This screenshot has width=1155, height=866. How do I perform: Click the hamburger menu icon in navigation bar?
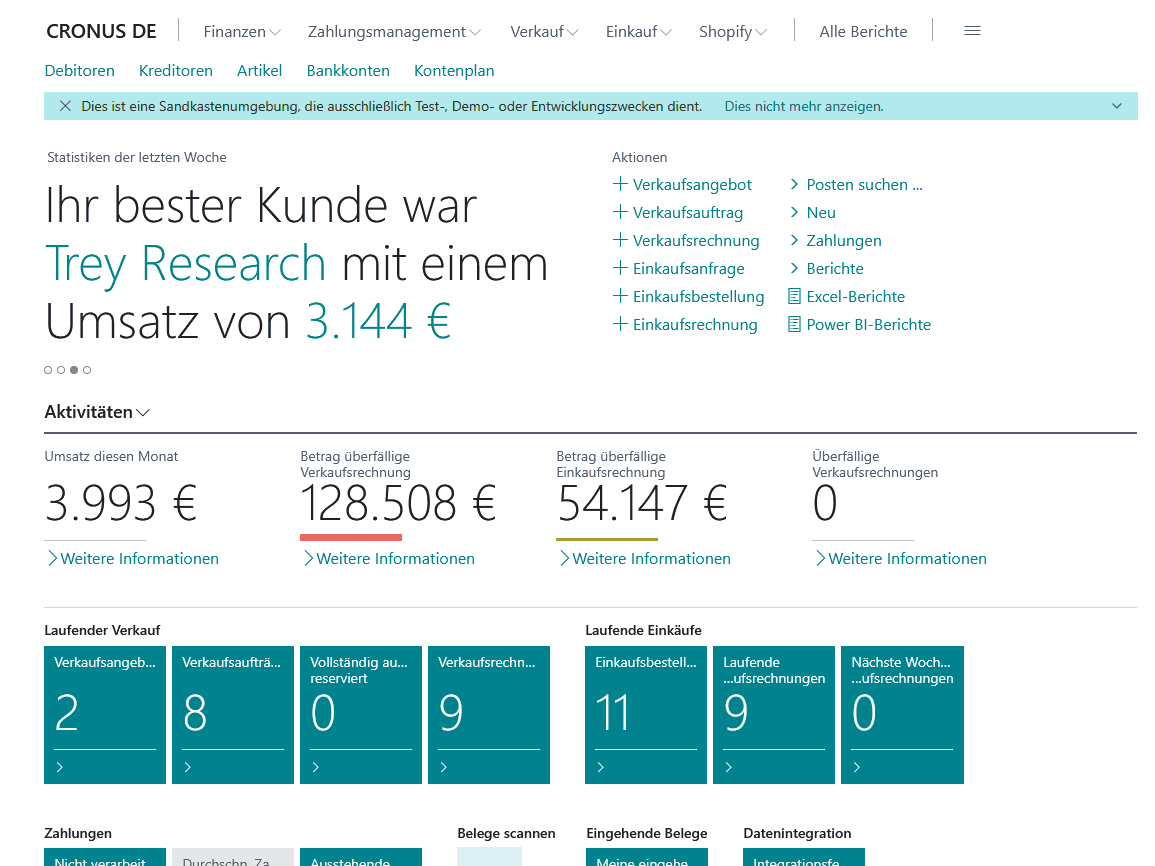click(972, 31)
